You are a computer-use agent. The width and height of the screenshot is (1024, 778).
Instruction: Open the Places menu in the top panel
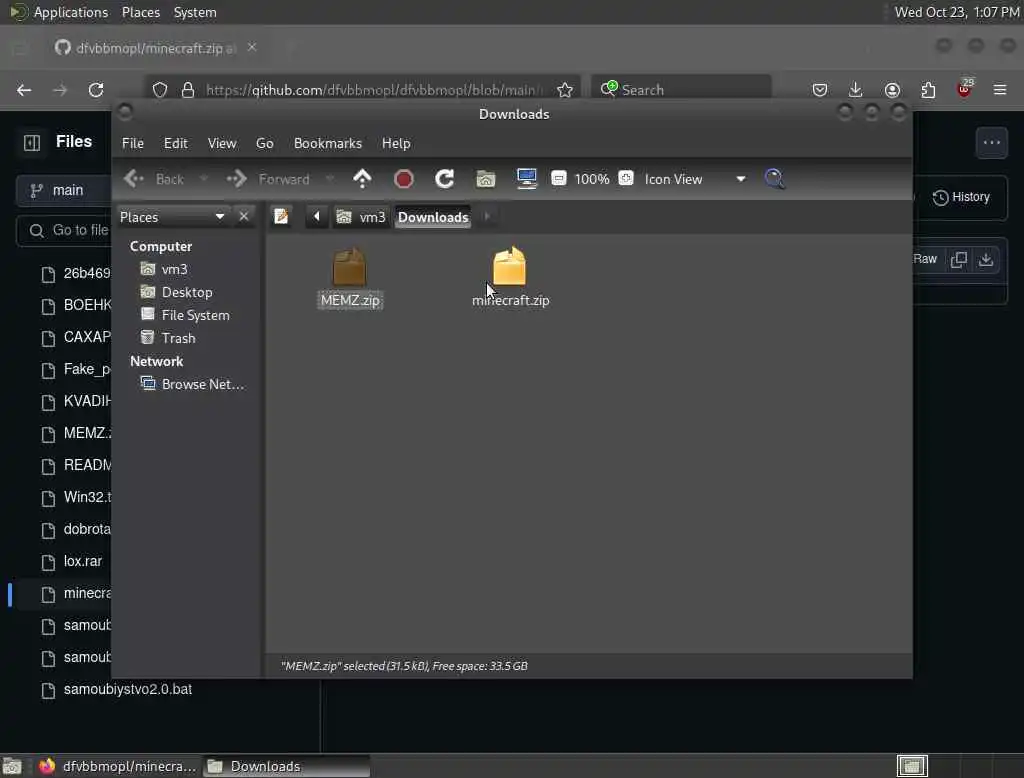(x=141, y=12)
